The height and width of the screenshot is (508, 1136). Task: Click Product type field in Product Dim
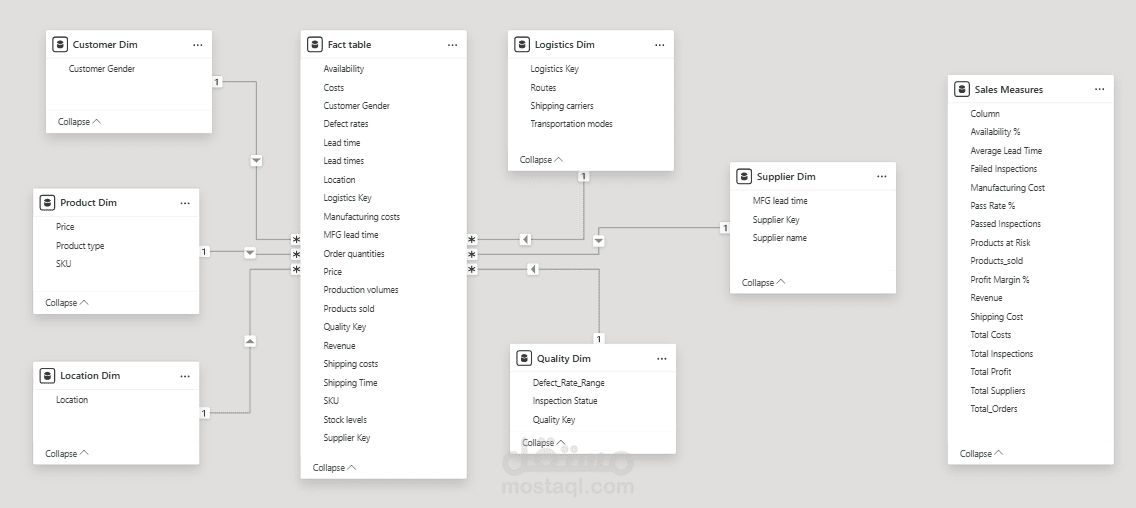click(x=80, y=246)
